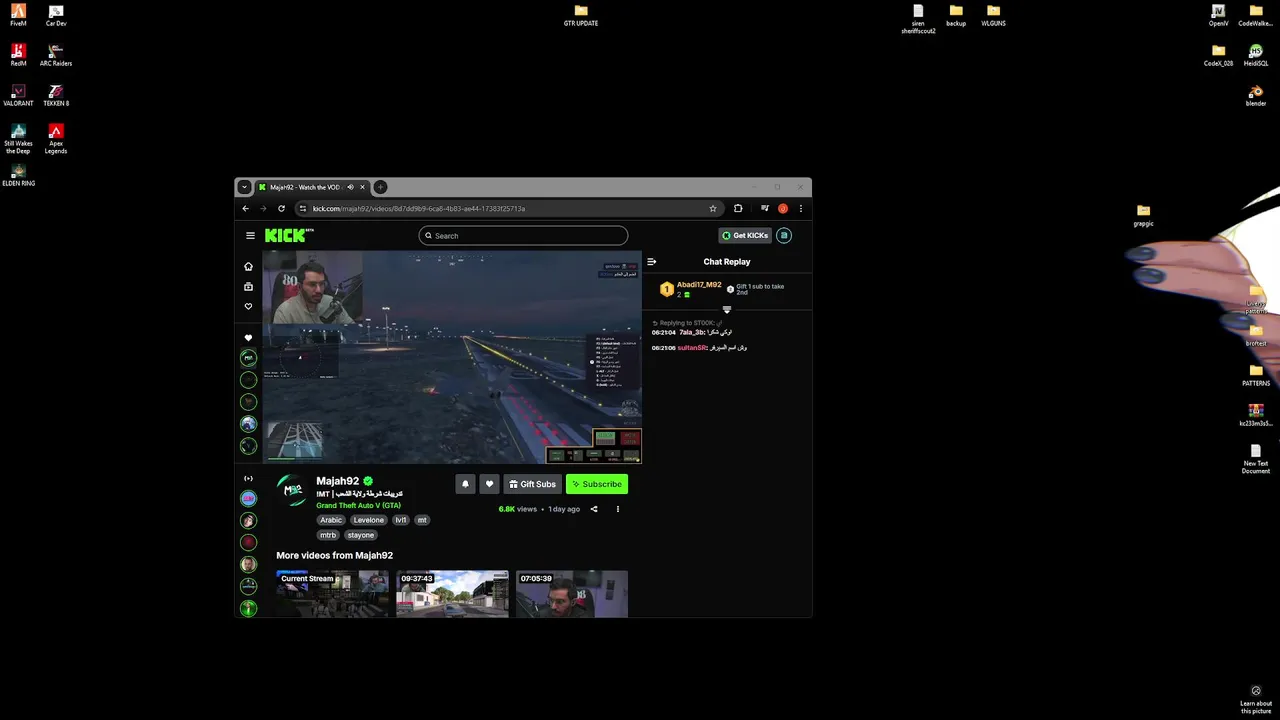Screen dimensions: 1280x720
Task: Open the 07:05:39 video thumbnail
Action: 572,594
